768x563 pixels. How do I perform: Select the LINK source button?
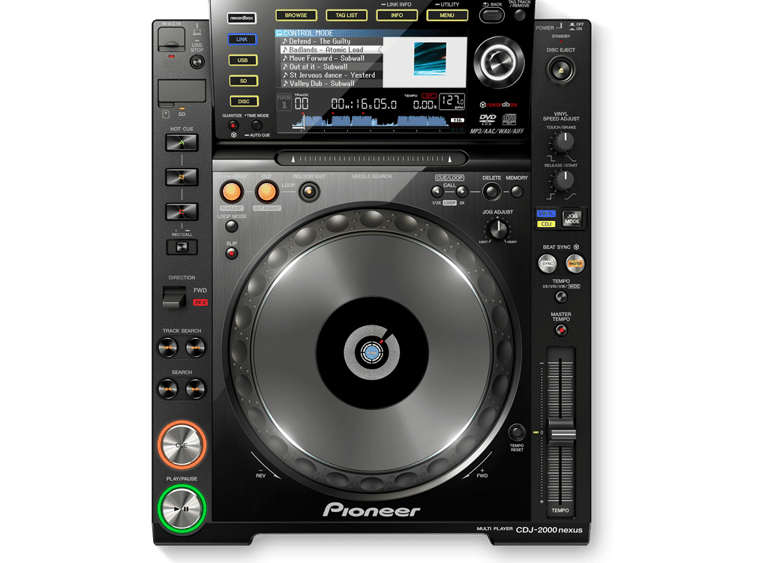tap(242, 39)
